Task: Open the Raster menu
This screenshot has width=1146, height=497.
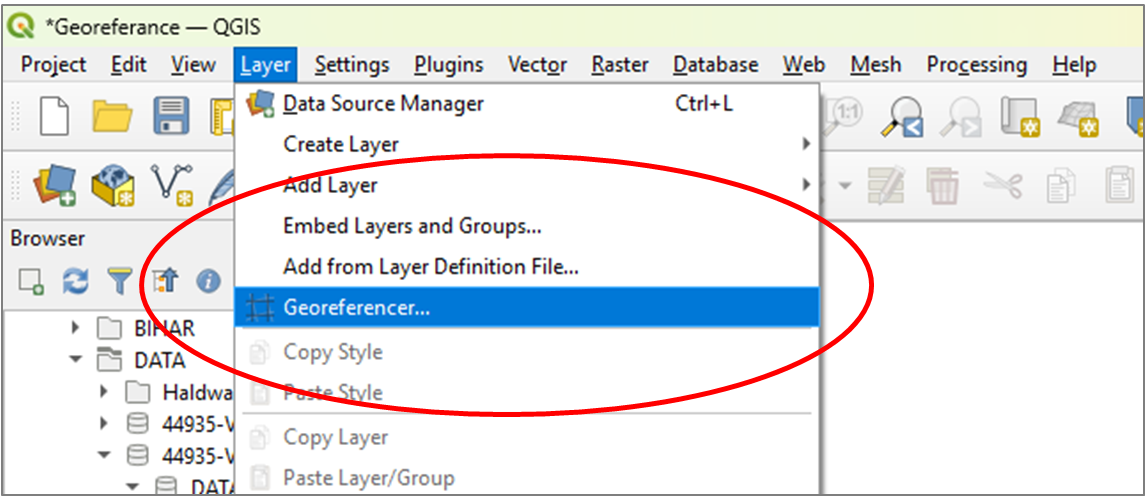Action: [x=621, y=65]
